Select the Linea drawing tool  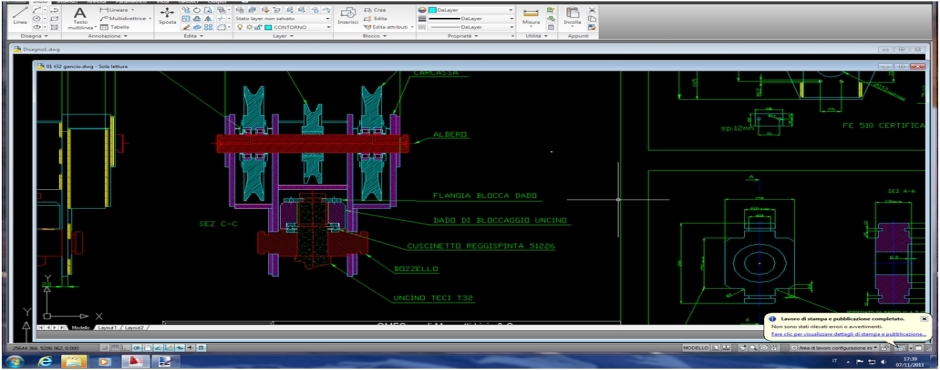click(x=20, y=16)
